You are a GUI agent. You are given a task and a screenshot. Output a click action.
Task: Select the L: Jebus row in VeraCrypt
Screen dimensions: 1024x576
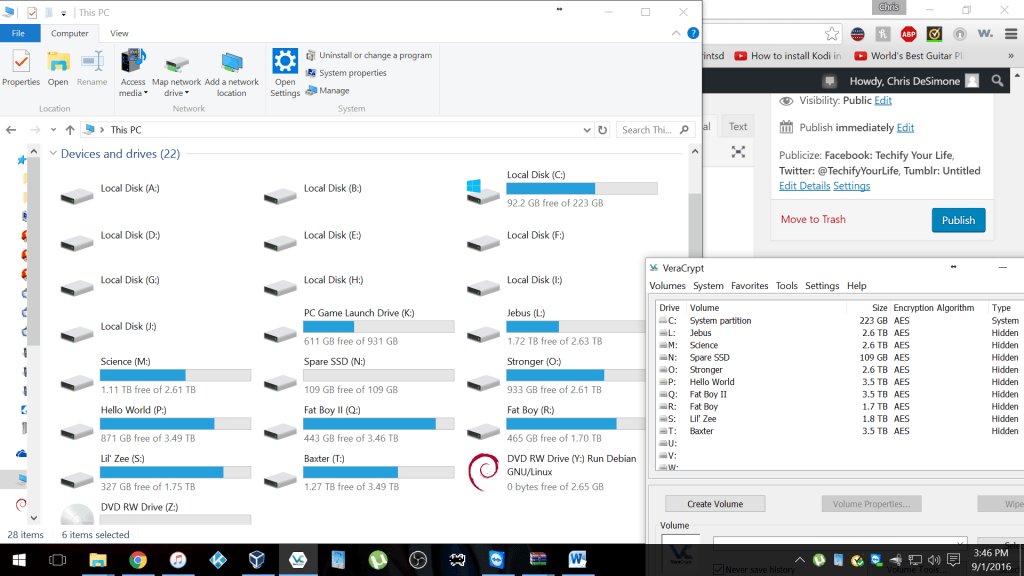840,333
